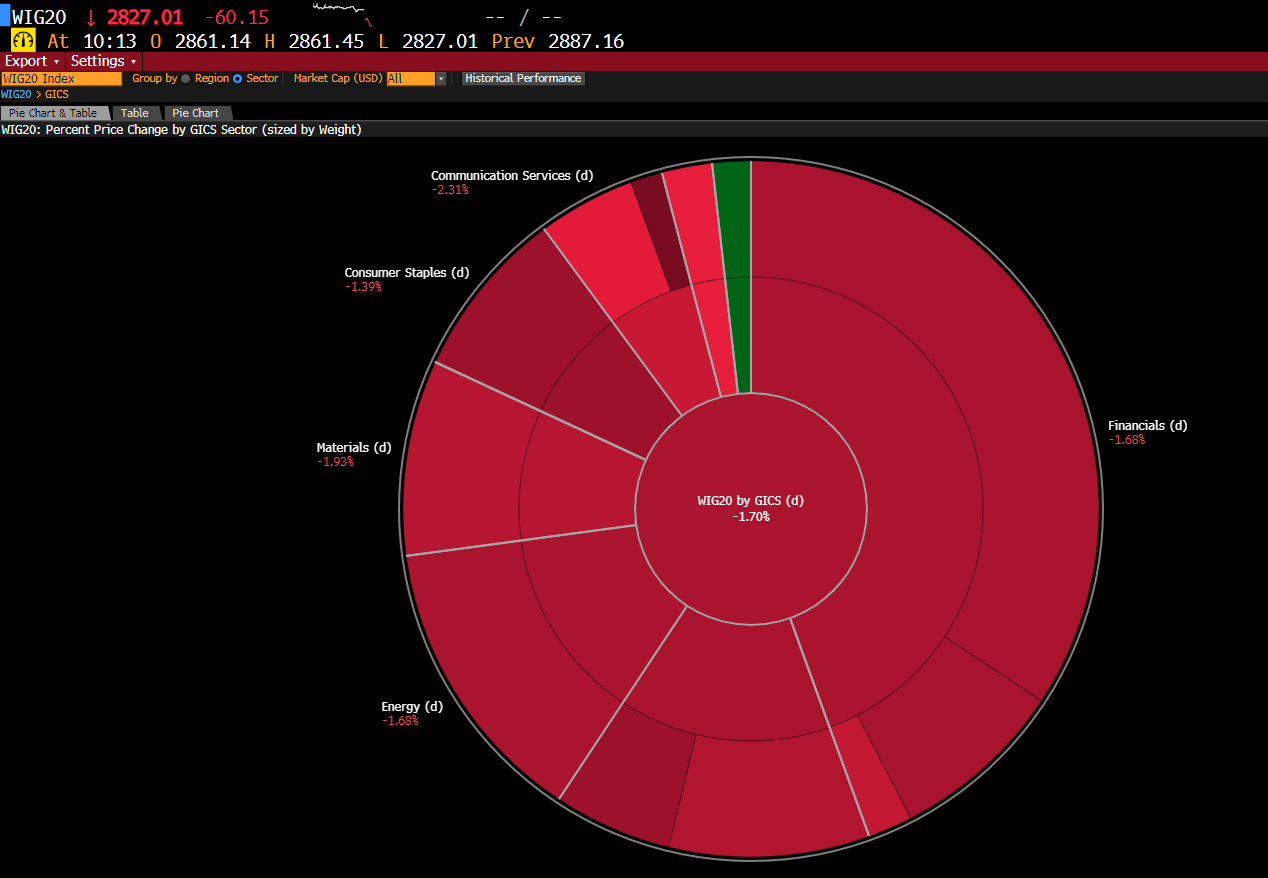The width and height of the screenshot is (1268, 878).
Task: Click the -1.70% value in chart center
Action: (x=751, y=517)
